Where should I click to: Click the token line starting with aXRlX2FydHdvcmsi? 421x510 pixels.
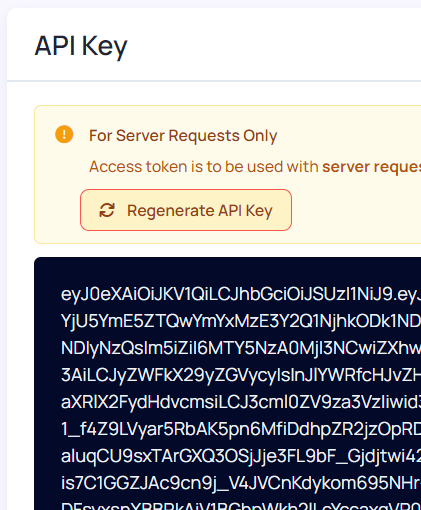point(241,402)
